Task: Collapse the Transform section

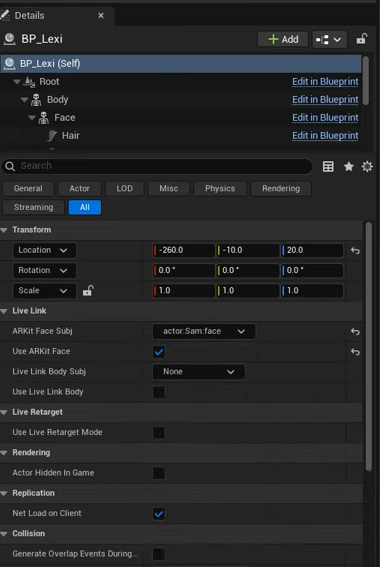Action: (x=4, y=230)
